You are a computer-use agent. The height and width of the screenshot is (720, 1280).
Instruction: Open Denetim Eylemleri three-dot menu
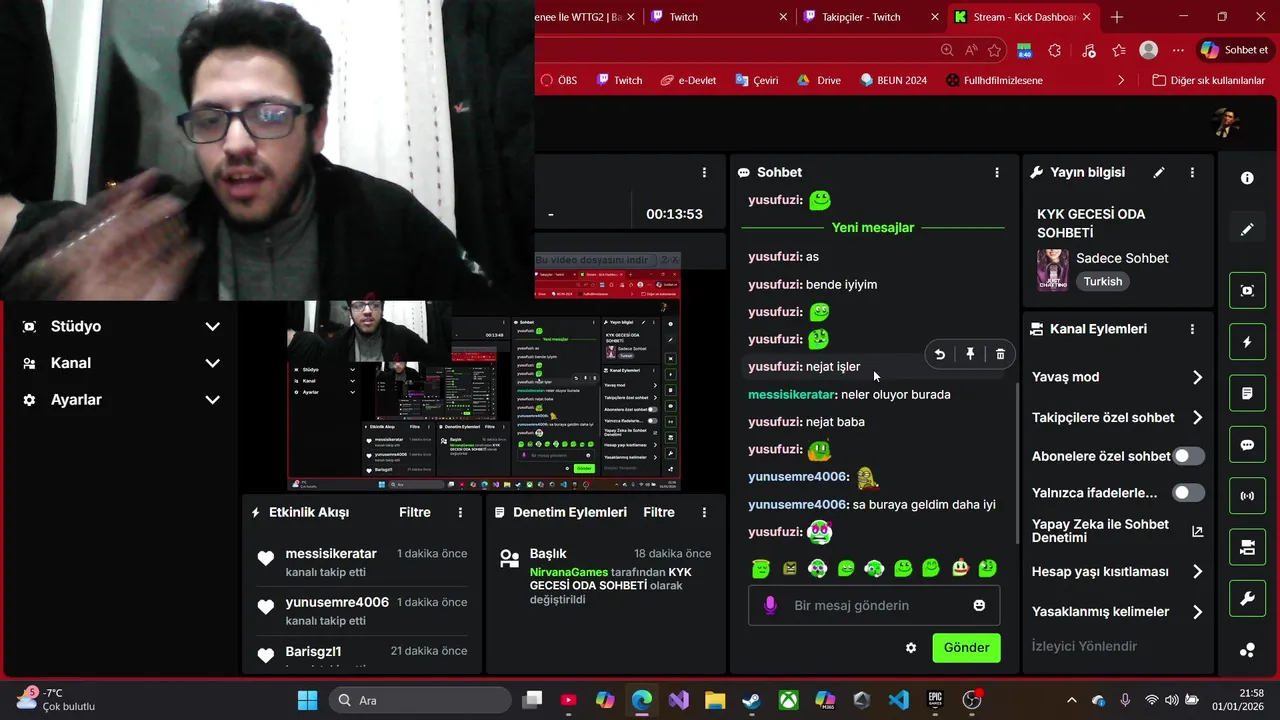tap(704, 512)
